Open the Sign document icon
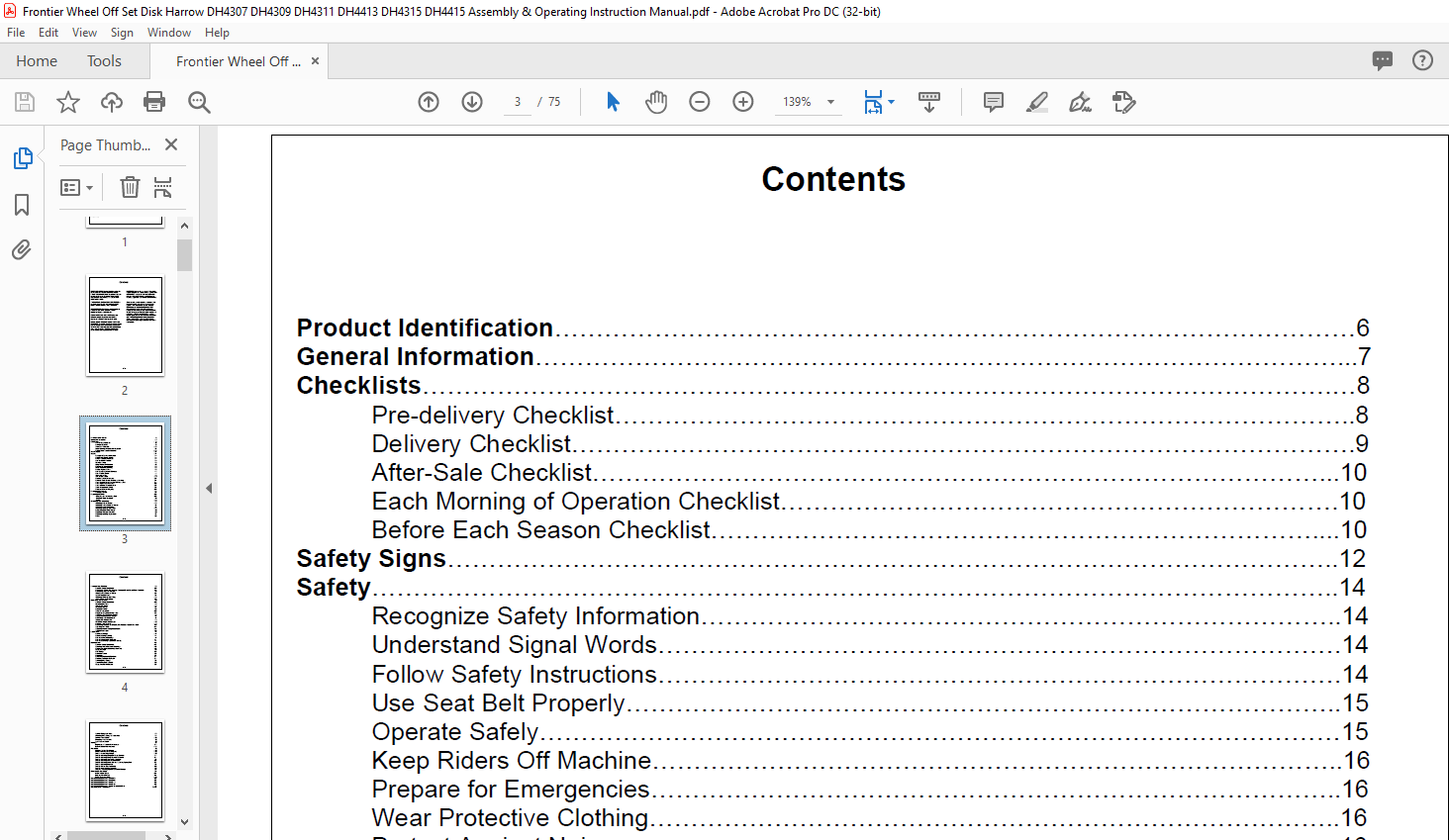Image resolution: width=1449 pixels, height=840 pixels. [1080, 102]
